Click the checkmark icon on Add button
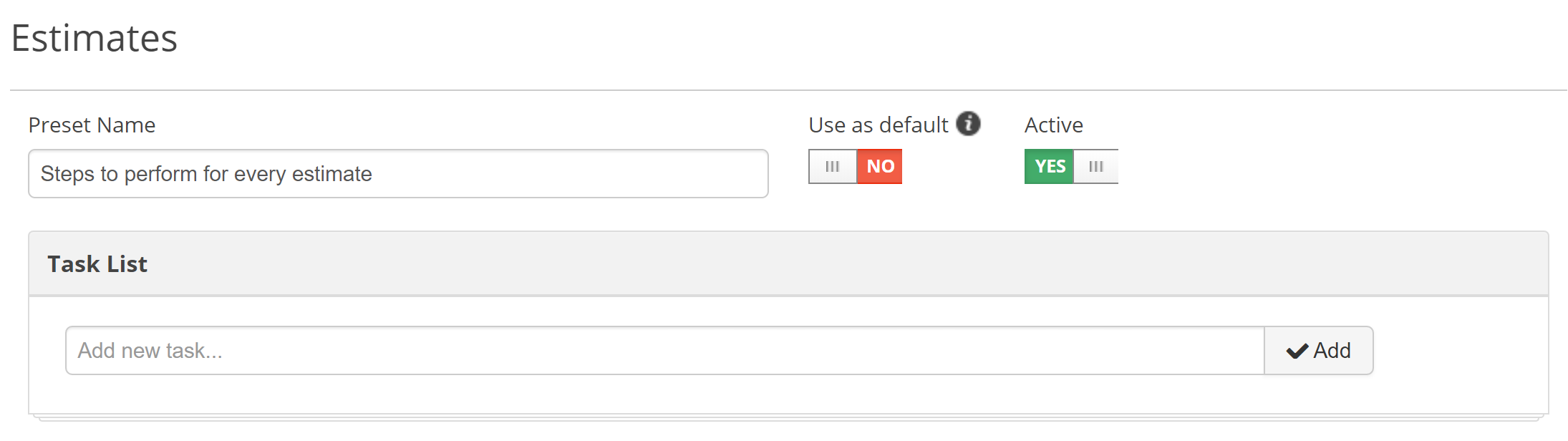The image size is (1568, 441). tap(1297, 351)
